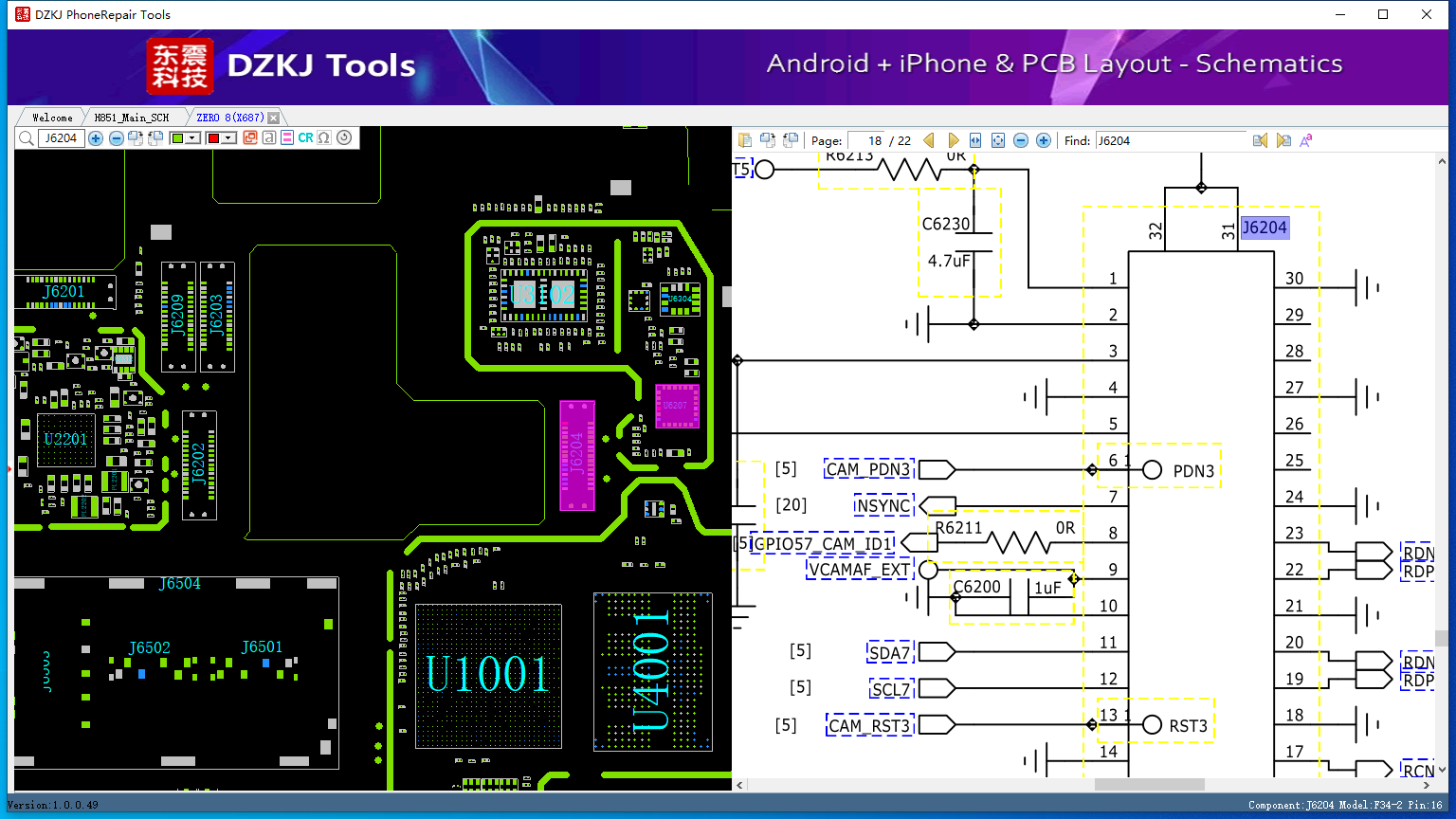
Task: Zoom in on the PCB layout view
Action: coord(96,138)
